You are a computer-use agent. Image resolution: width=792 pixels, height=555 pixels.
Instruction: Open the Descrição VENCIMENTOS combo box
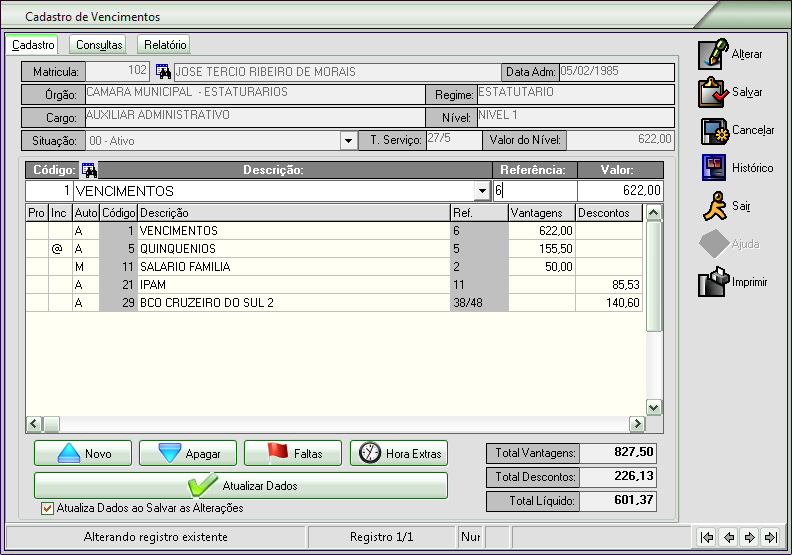[482, 191]
